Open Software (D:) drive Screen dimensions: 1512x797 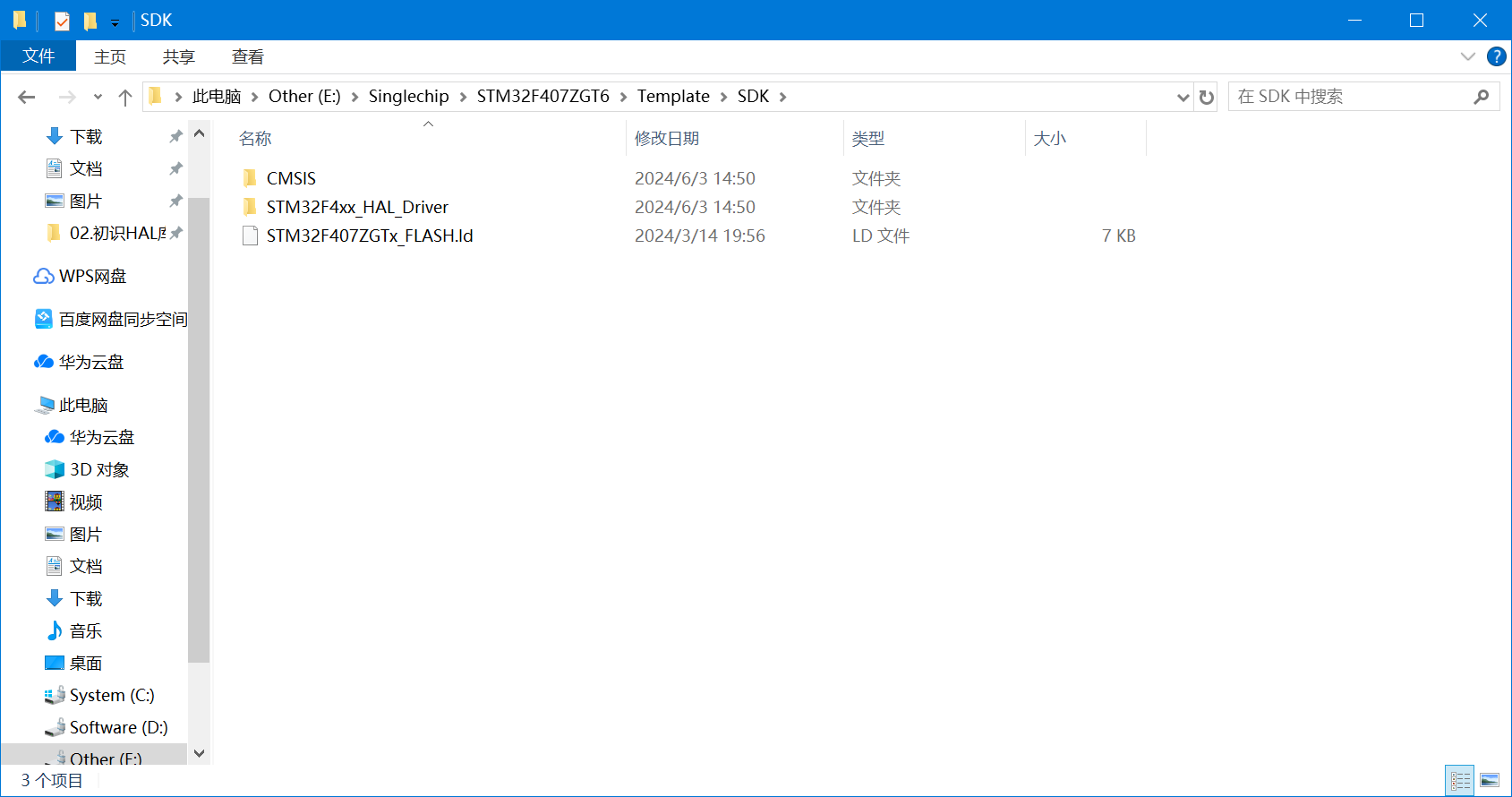point(118,727)
